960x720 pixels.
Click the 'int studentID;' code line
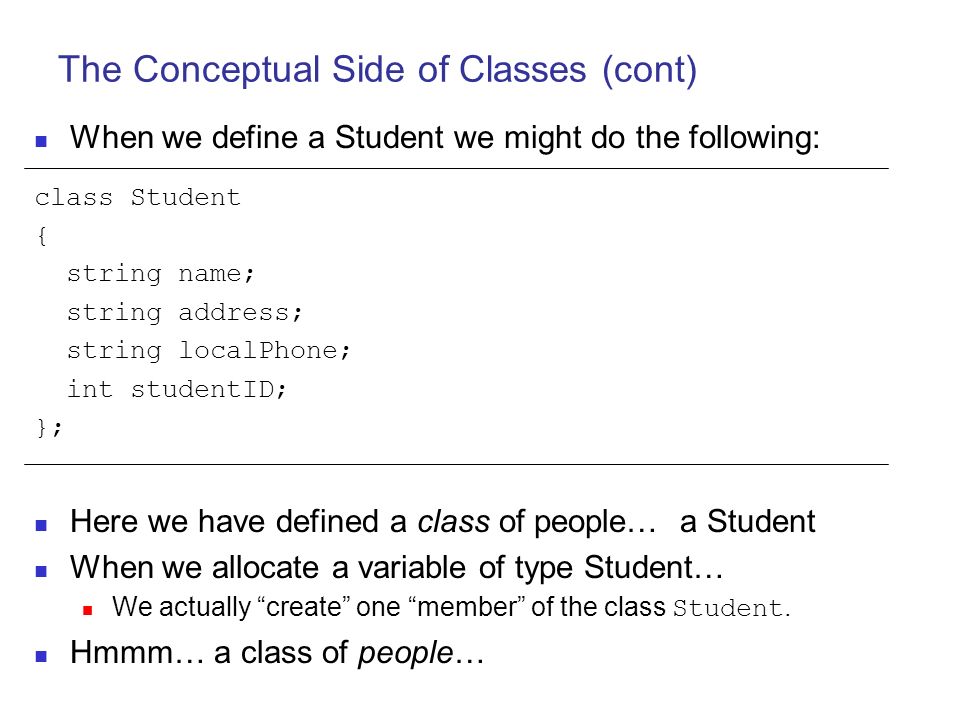(x=176, y=389)
